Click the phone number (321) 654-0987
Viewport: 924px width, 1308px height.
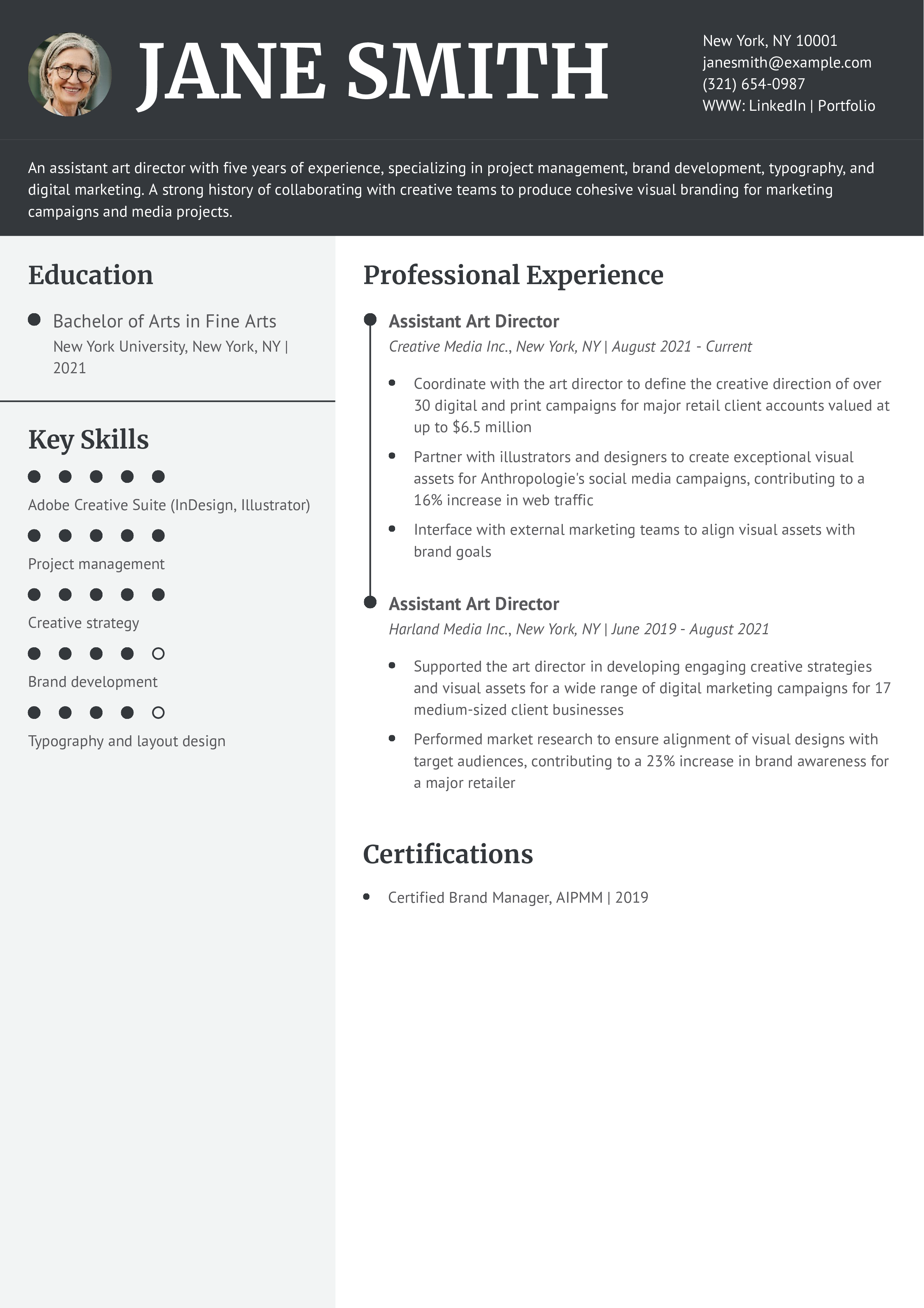pyautogui.click(x=754, y=84)
